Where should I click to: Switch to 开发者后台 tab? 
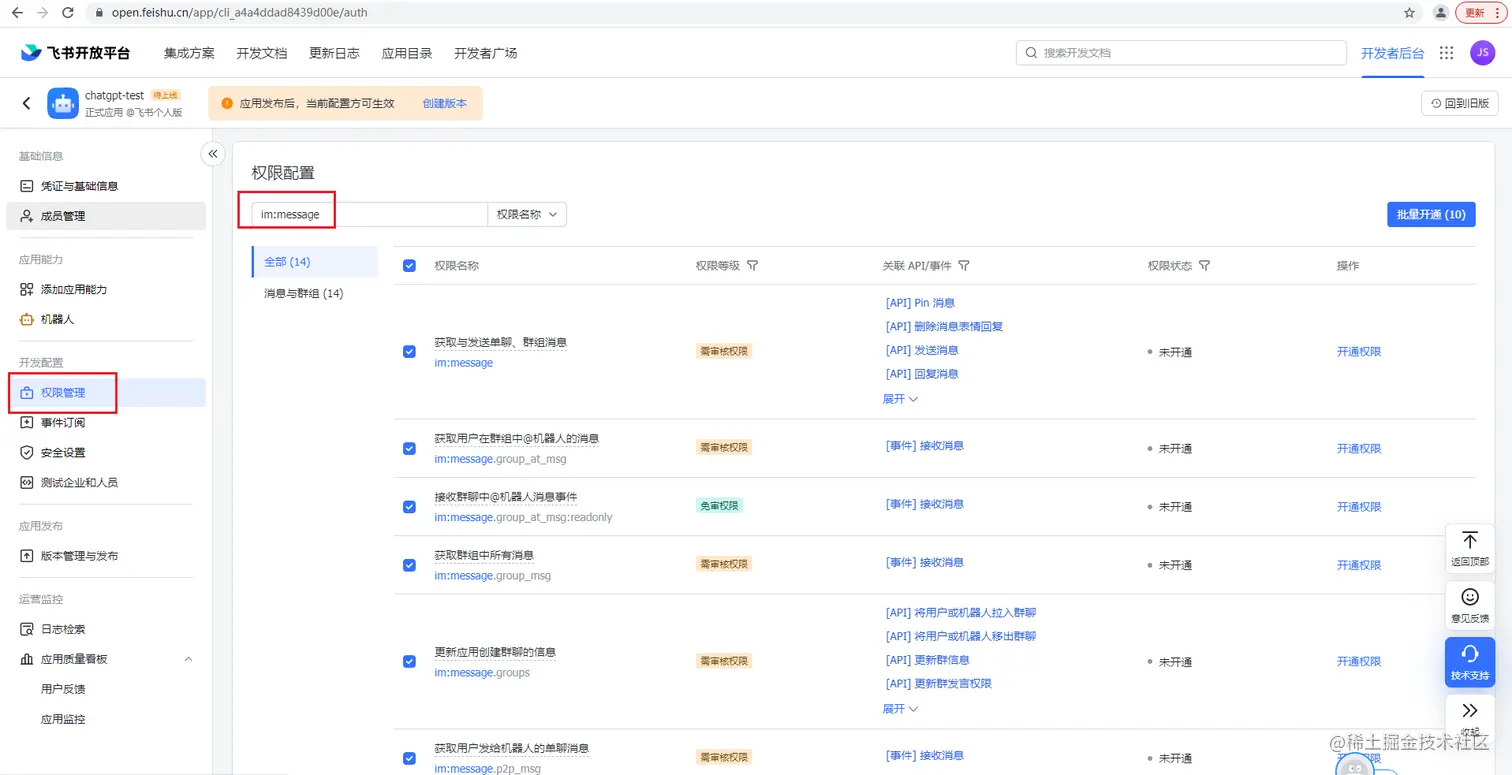1393,53
